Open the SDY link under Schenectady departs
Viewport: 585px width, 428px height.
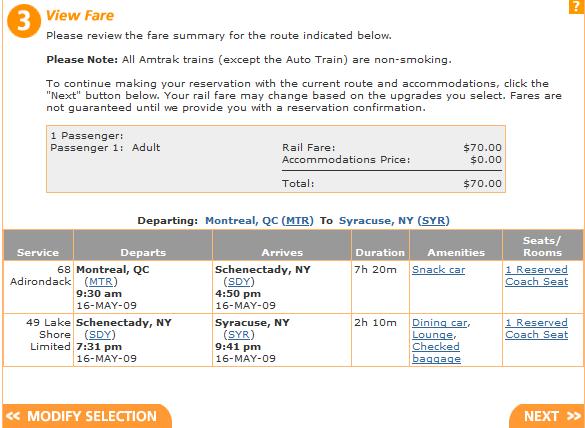tap(100, 334)
